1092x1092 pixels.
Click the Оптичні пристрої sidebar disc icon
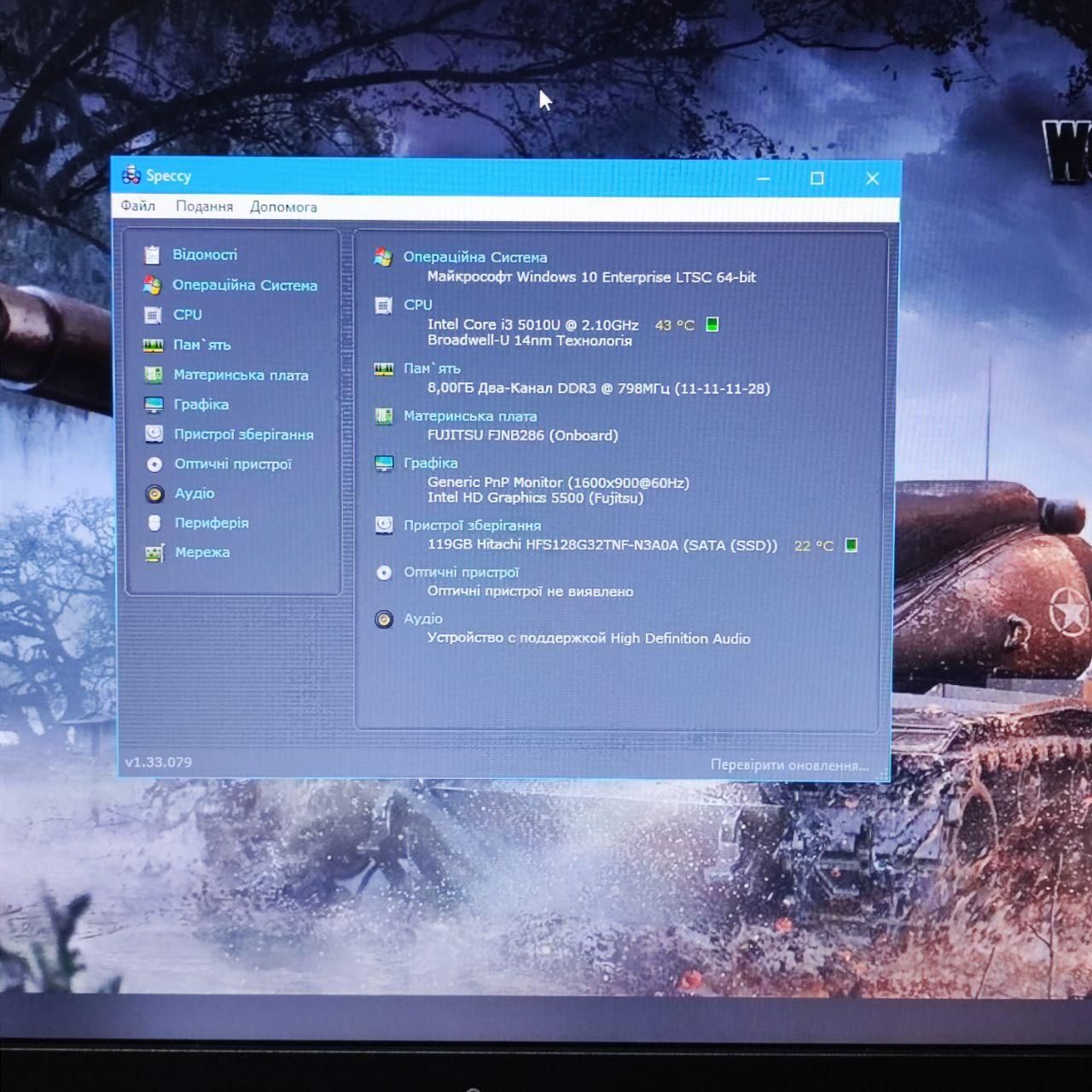pyautogui.click(x=154, y=464)
